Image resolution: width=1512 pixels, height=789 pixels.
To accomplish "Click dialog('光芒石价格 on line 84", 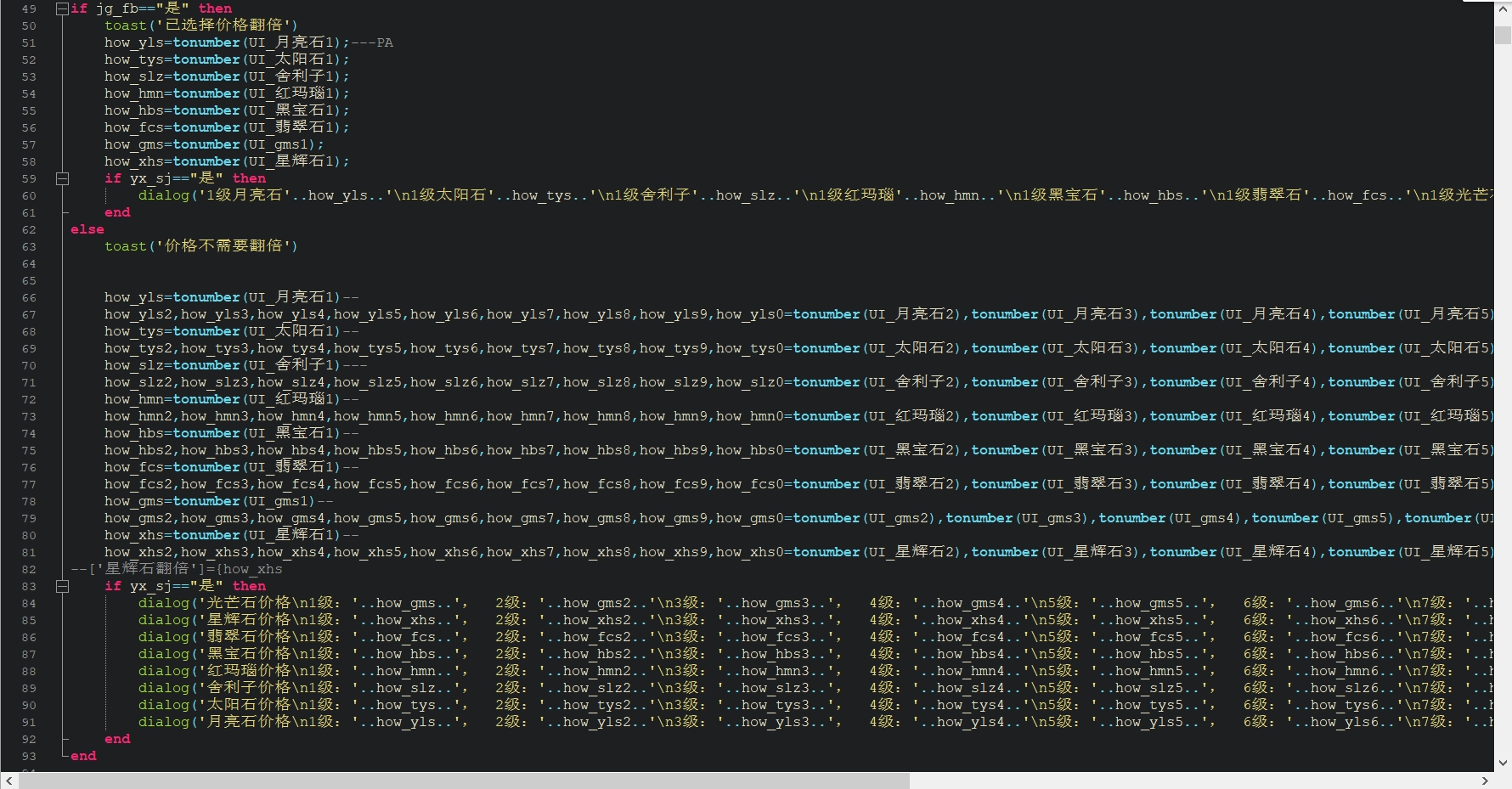I will (215, 603).
